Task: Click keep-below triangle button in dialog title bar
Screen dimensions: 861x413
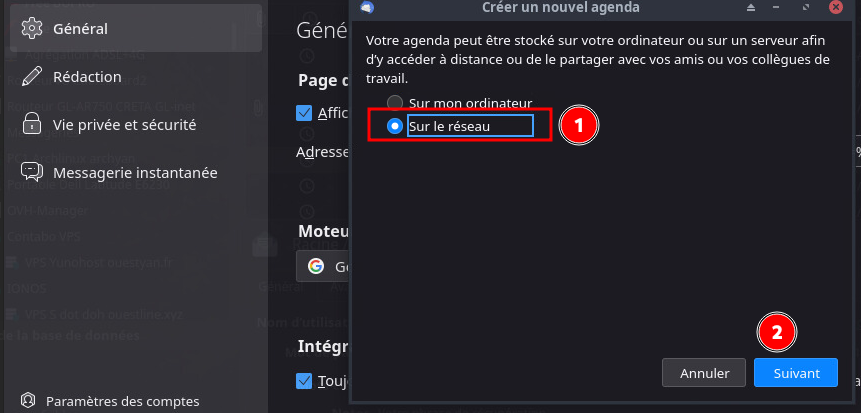Action: point(777,8)
